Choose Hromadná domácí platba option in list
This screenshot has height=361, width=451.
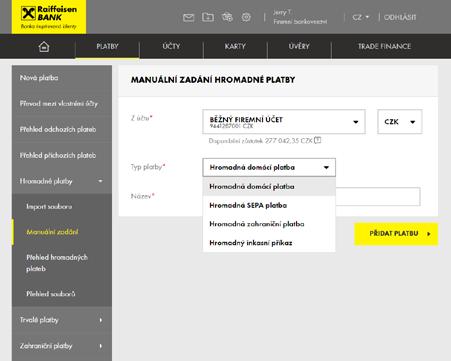pos(269,187)
